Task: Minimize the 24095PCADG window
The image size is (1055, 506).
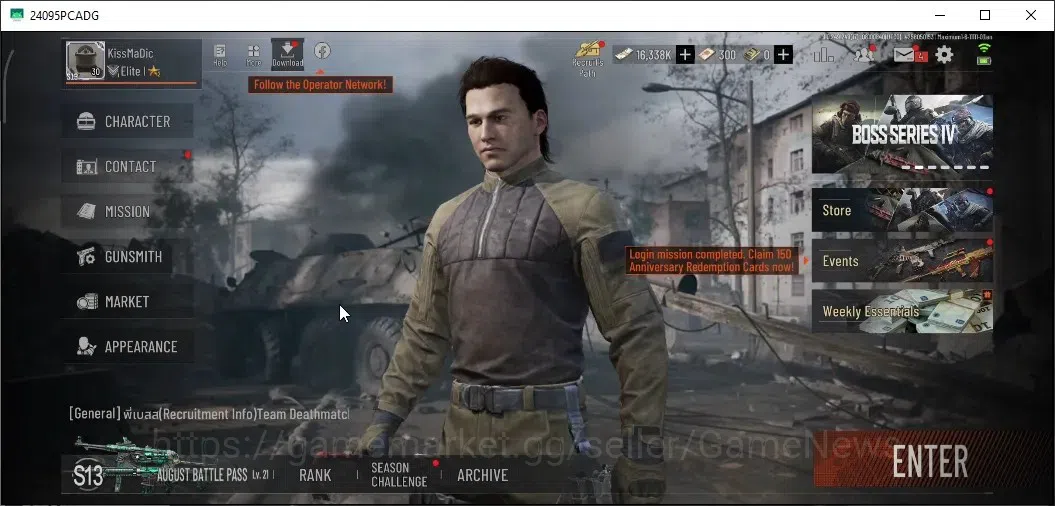Action: (x=939, y=15)
